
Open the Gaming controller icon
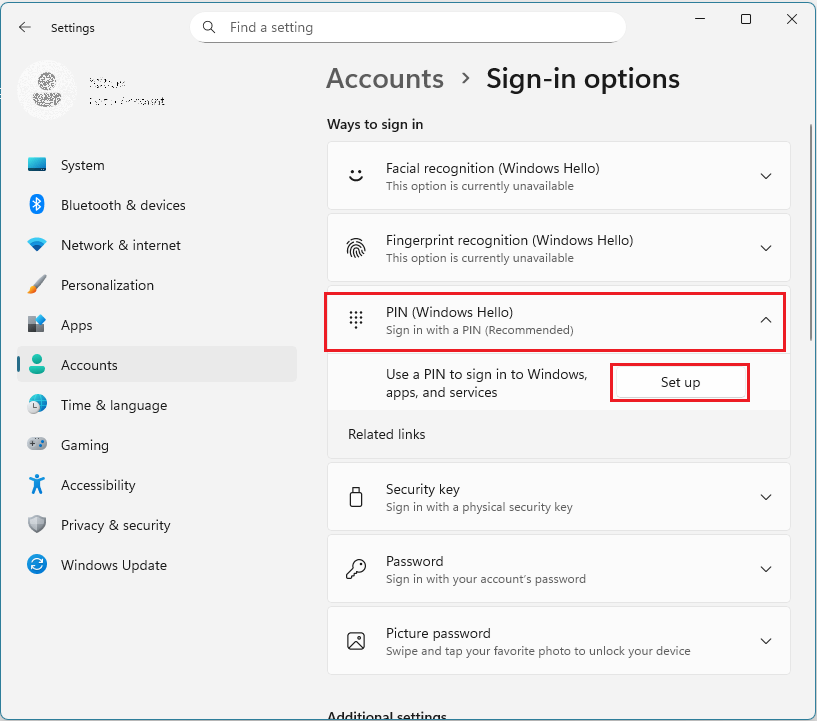pos(37,445)
